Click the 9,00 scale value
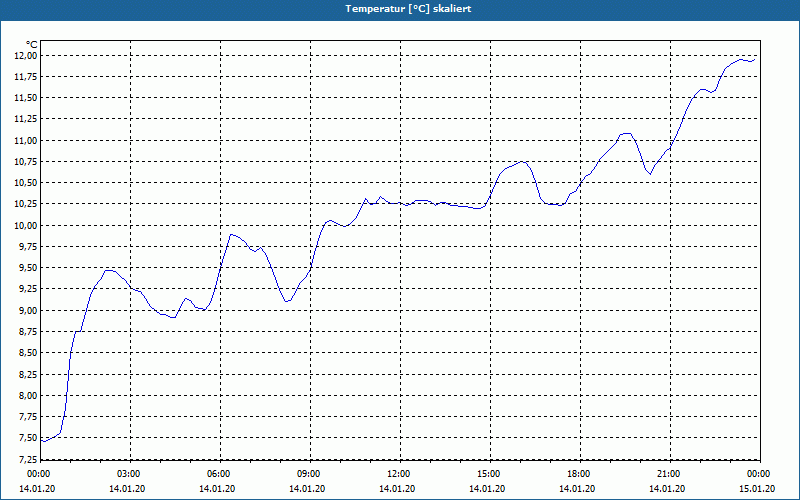The width and height of the screenshot is (800, 500). click(x=28, y=311)
